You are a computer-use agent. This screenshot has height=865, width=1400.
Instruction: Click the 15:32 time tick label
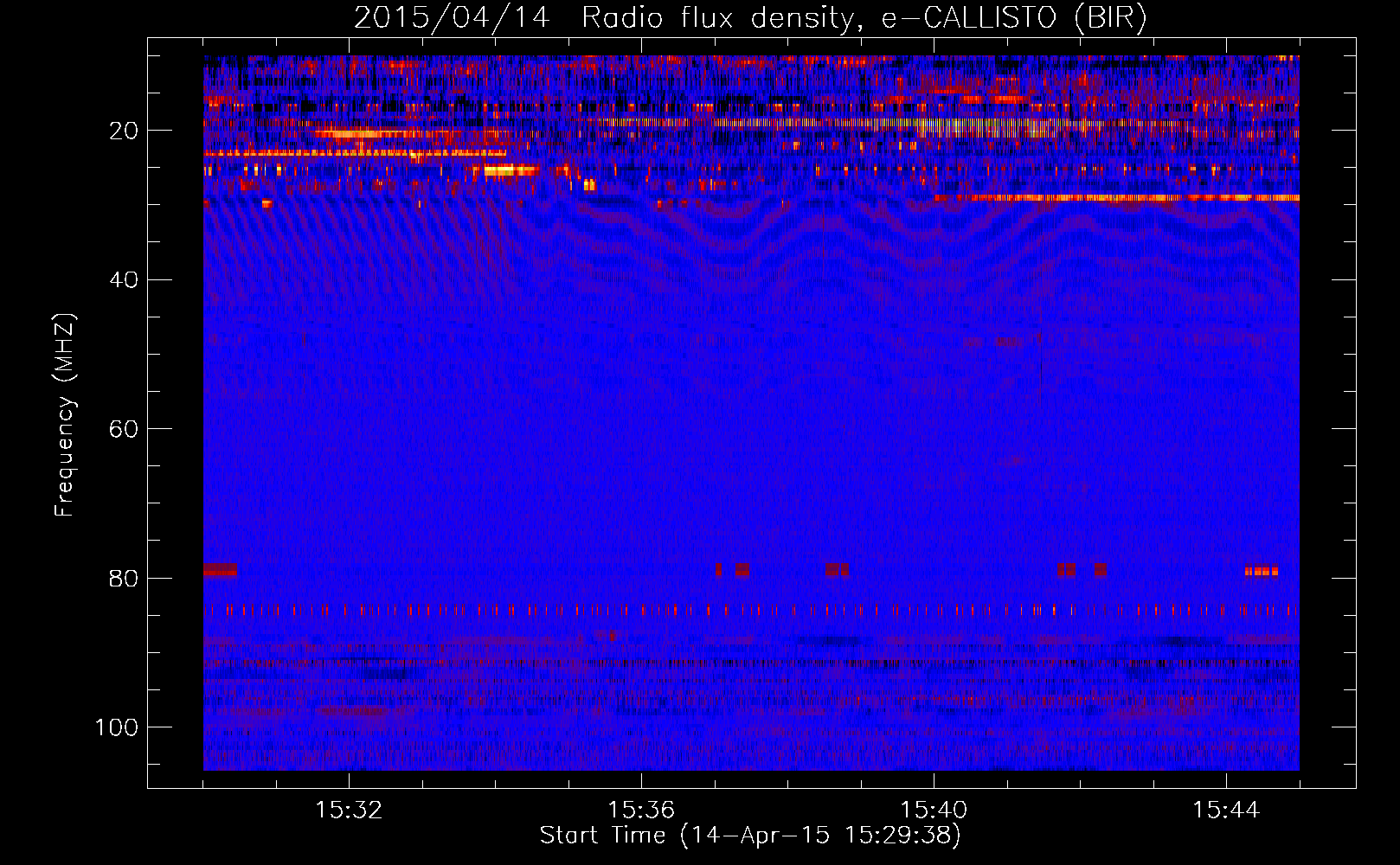(x=349, y=811)
